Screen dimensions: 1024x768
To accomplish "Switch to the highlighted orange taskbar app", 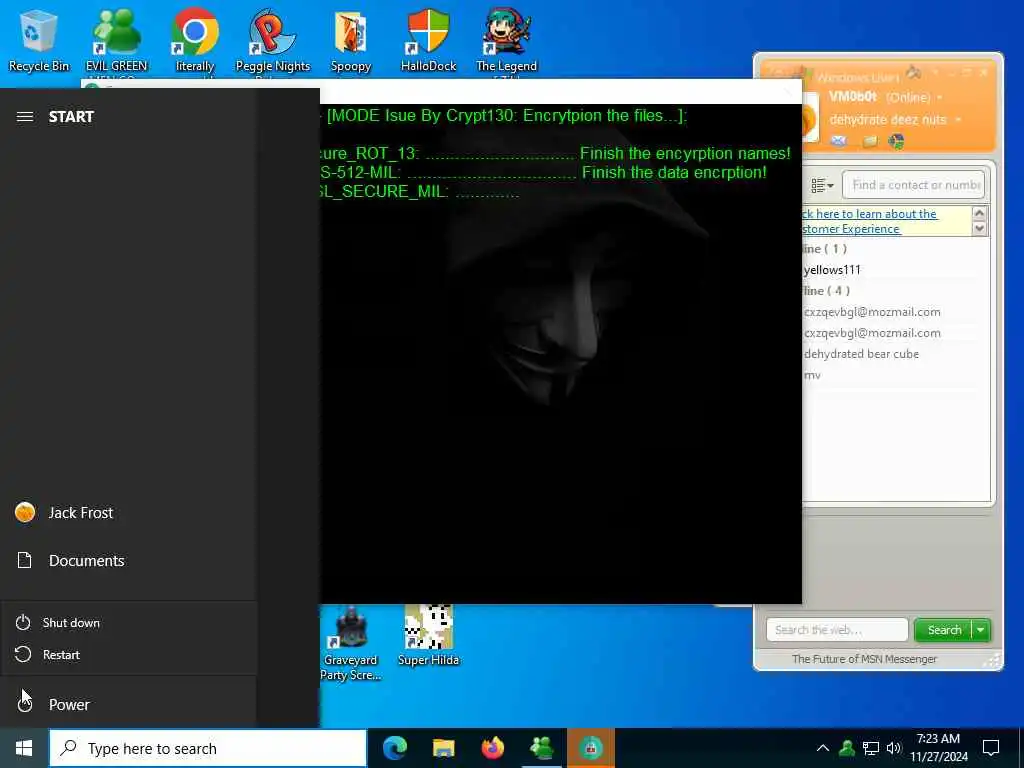I will point(590,748).
